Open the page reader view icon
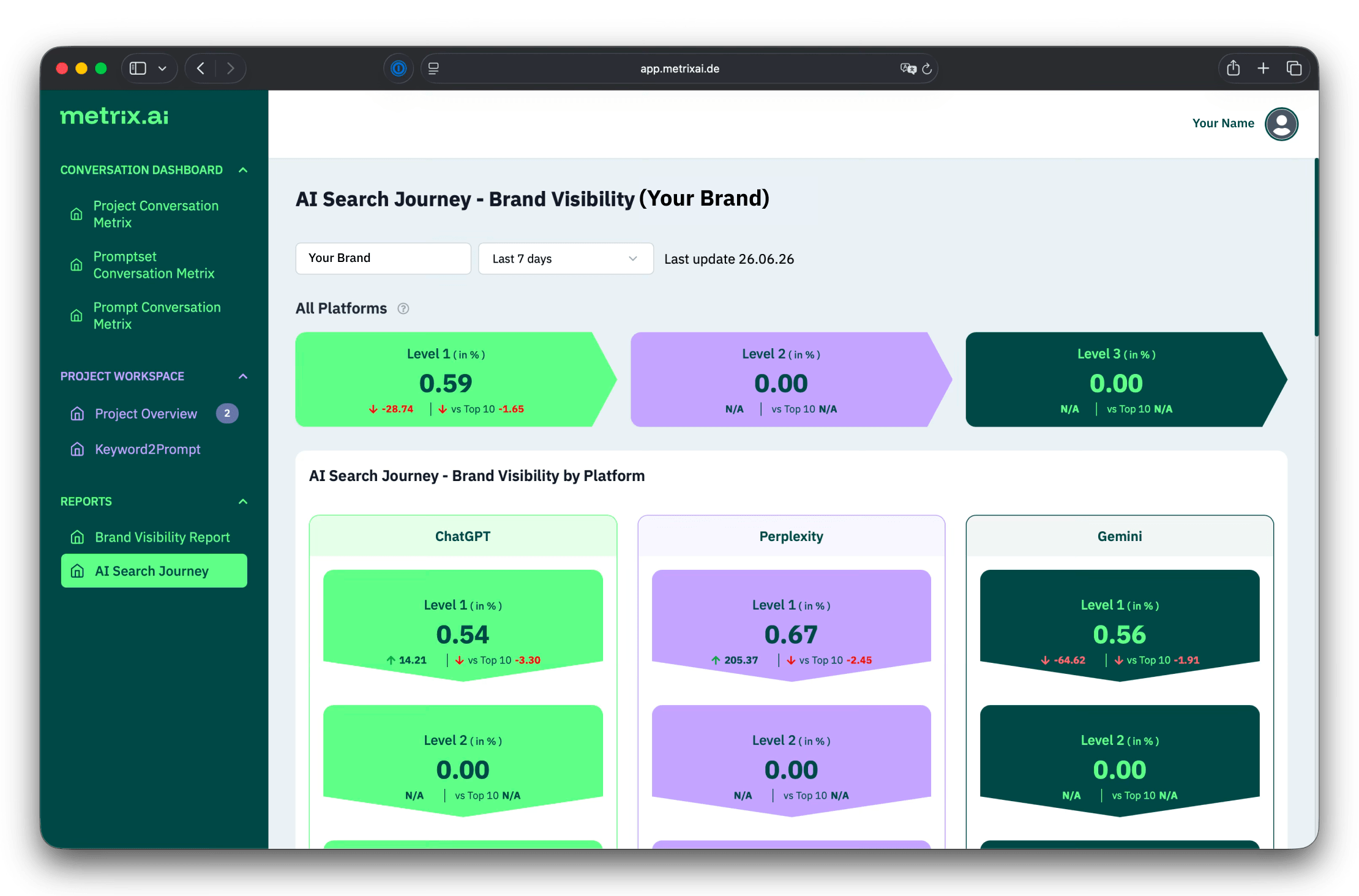1359x896 pixels. point(433,69)
